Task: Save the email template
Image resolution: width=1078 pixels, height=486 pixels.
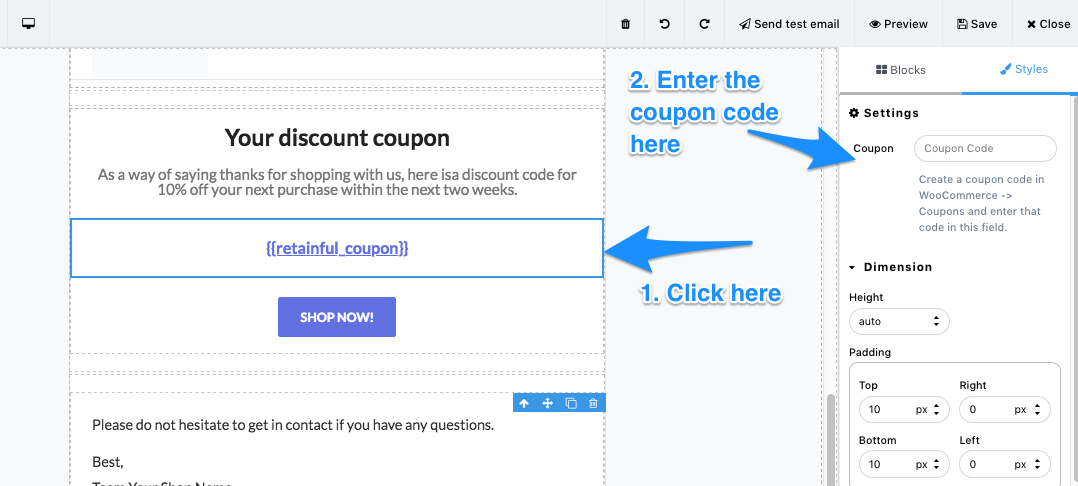Action: pos(977,24)
